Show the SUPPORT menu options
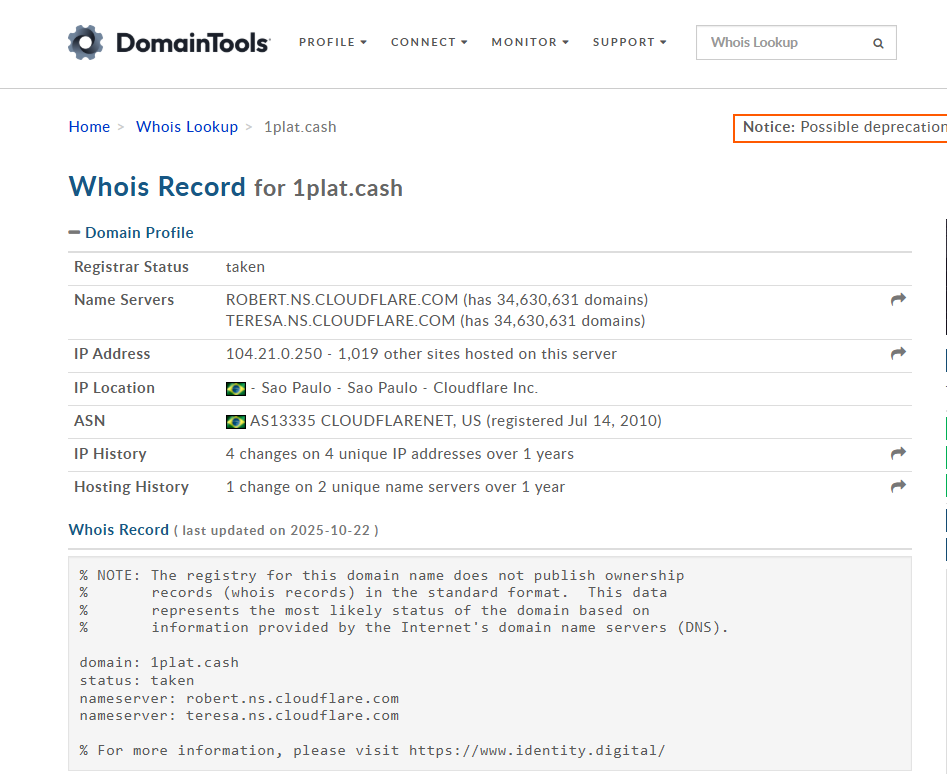This screenshot has width=947, height=774. (x=630, y=42)
